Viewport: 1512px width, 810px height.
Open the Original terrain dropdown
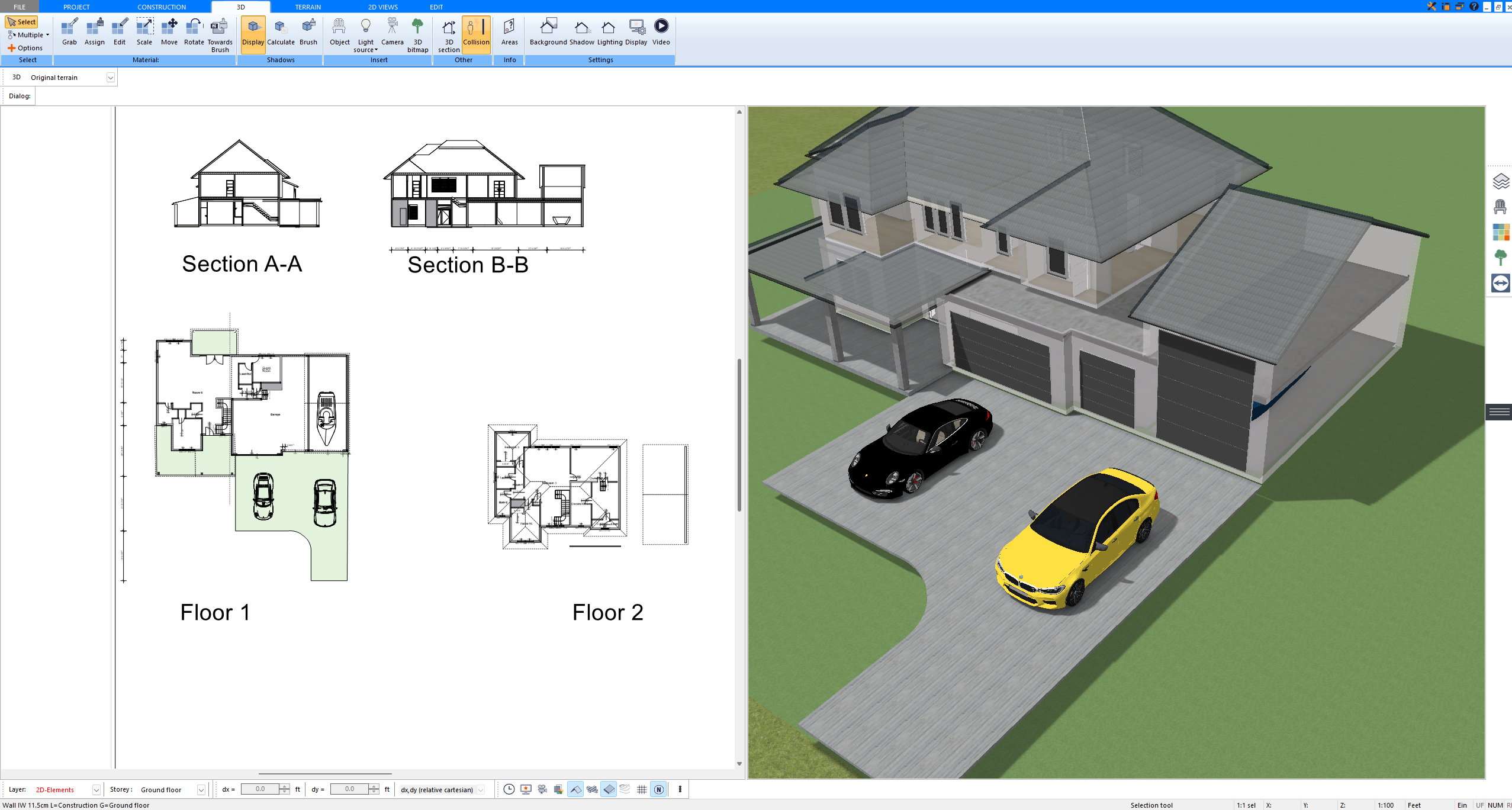coord(110,78)
